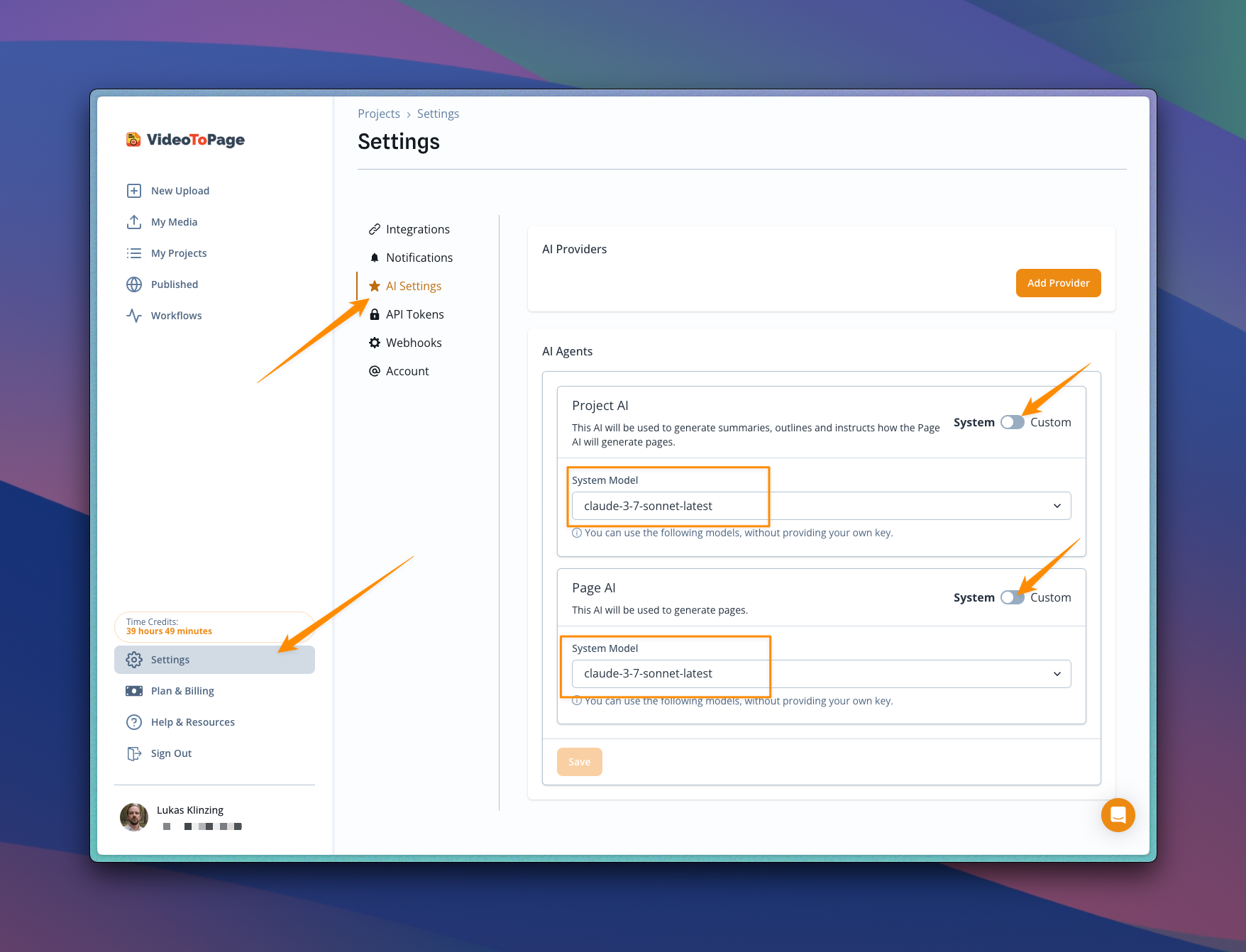This screenshot has height=952, width=1246.
Task: Click the My Projects list icon
Action: [x=134, y=253]
